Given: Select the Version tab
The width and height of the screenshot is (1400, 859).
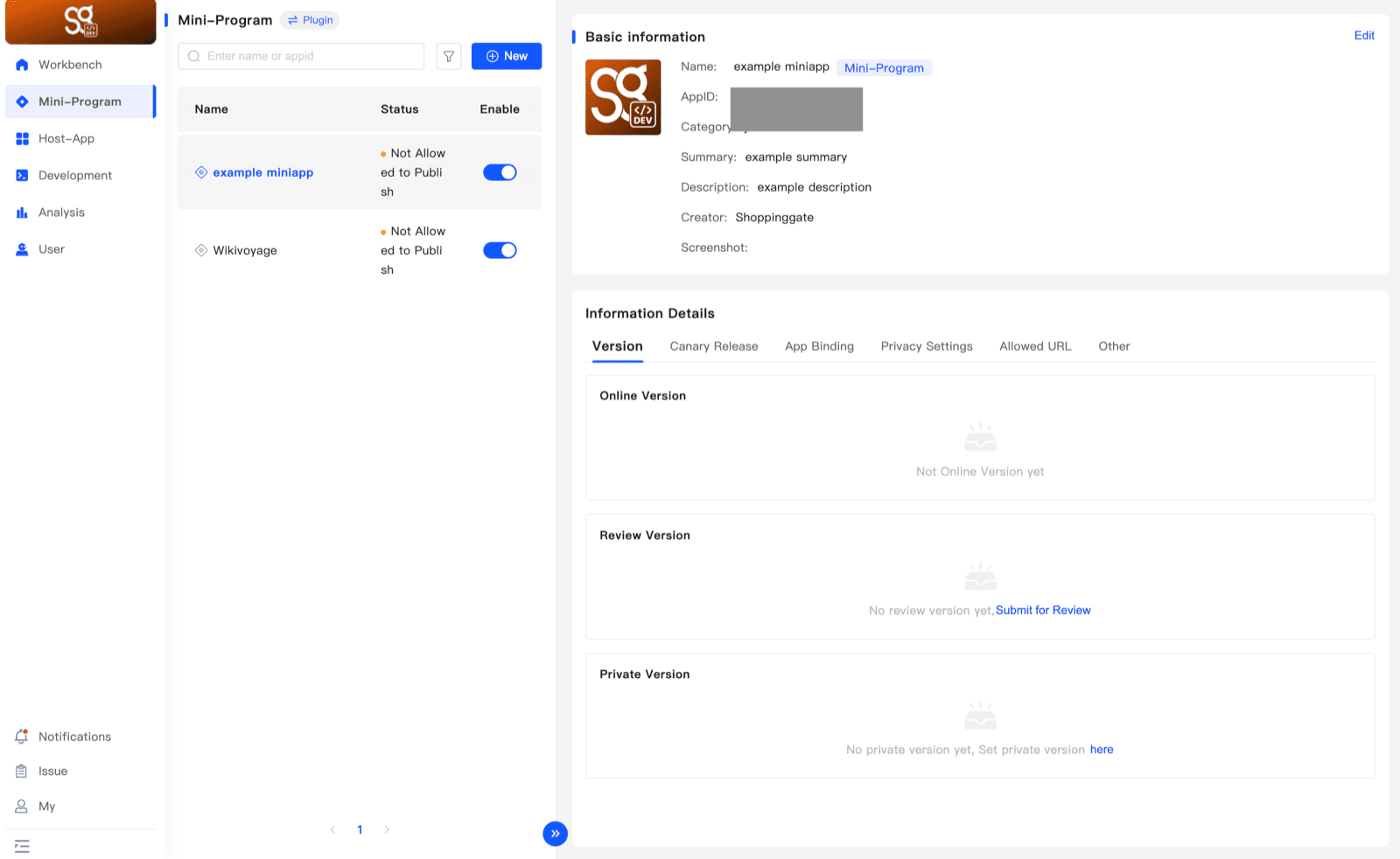Looking at the screenshot, I should pos(618,346).
